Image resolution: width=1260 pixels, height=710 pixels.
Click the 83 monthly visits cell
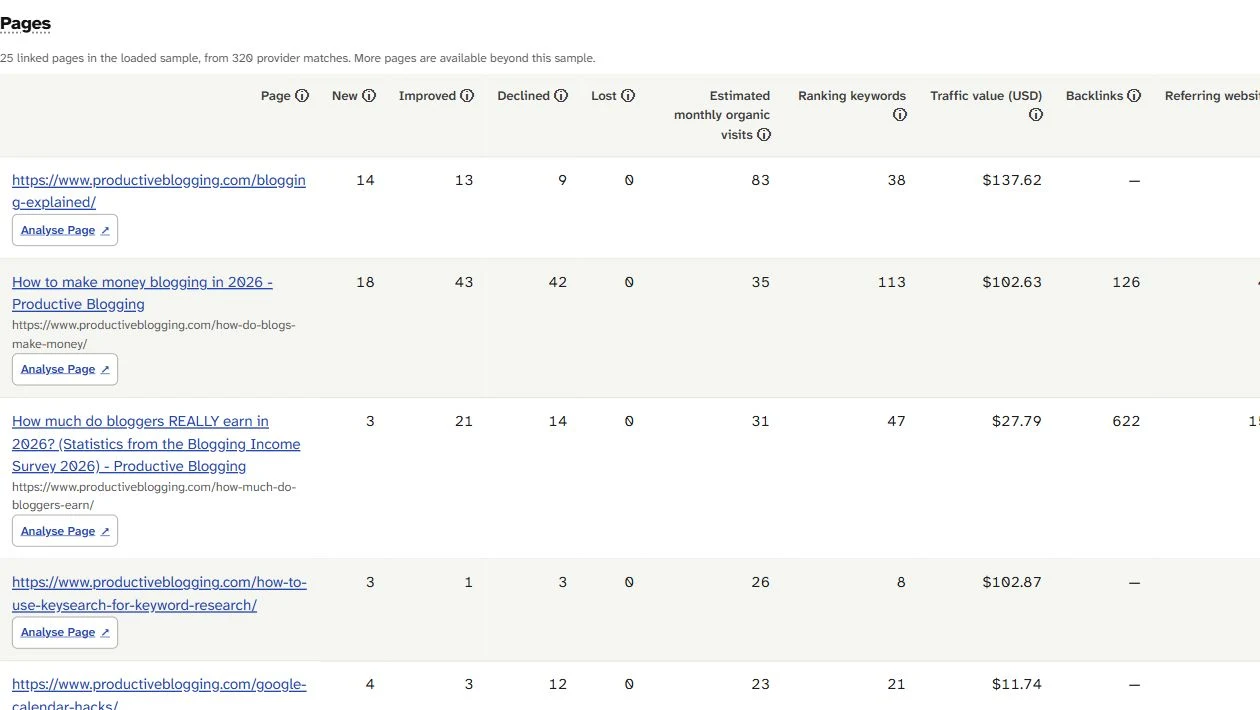click(761, 180)
